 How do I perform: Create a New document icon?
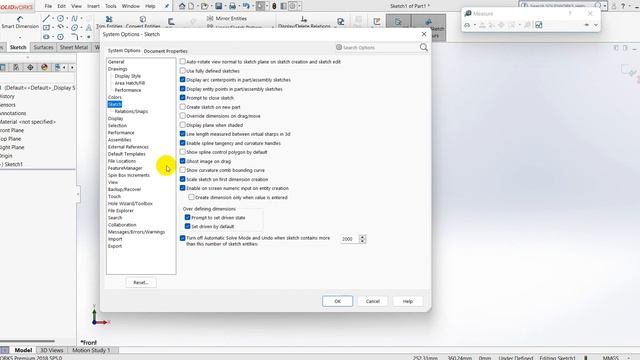191,6
